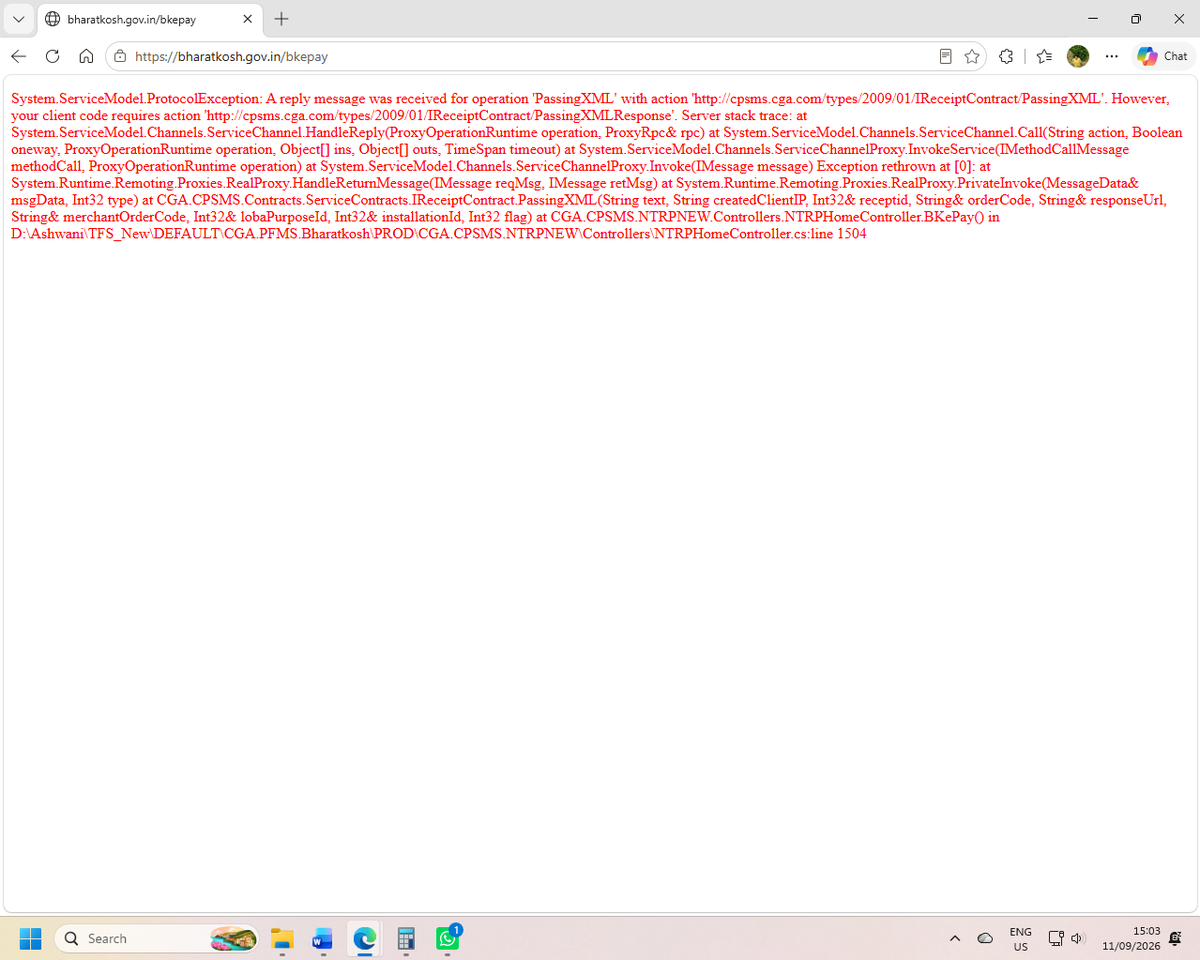Click the taskbar Search box
Viewport: 1200px width, 960px height.
point(156,938)
